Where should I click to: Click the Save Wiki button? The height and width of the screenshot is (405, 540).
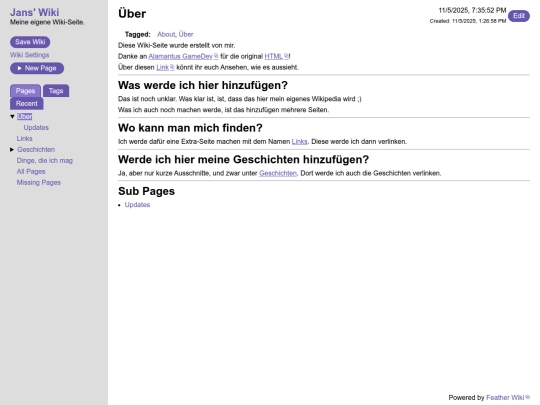tap(30, 42)
